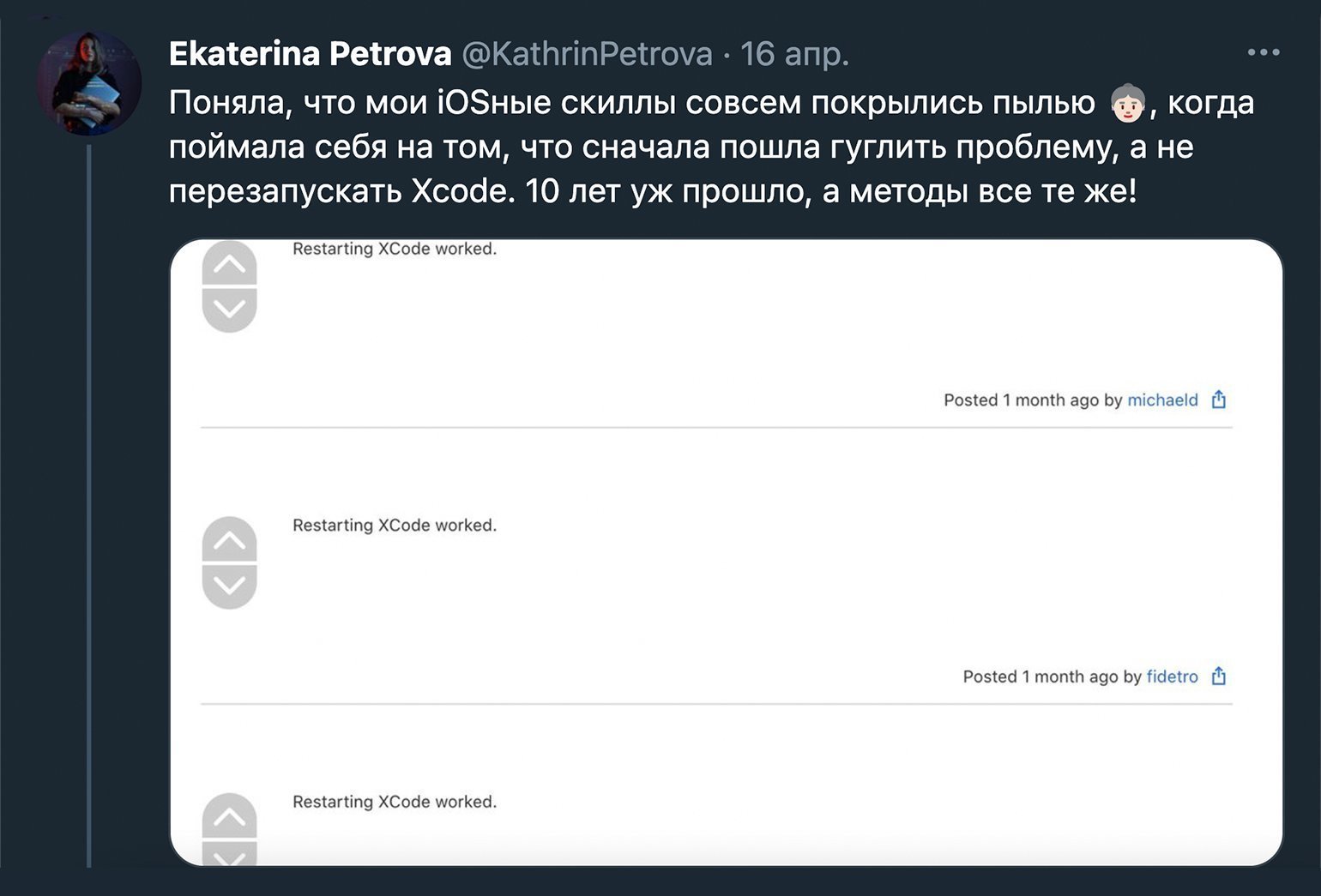The height and width of the screenshot is (896, 1321).
Task: Open michaeld's user profile link
Action: tap(1162, 400)
